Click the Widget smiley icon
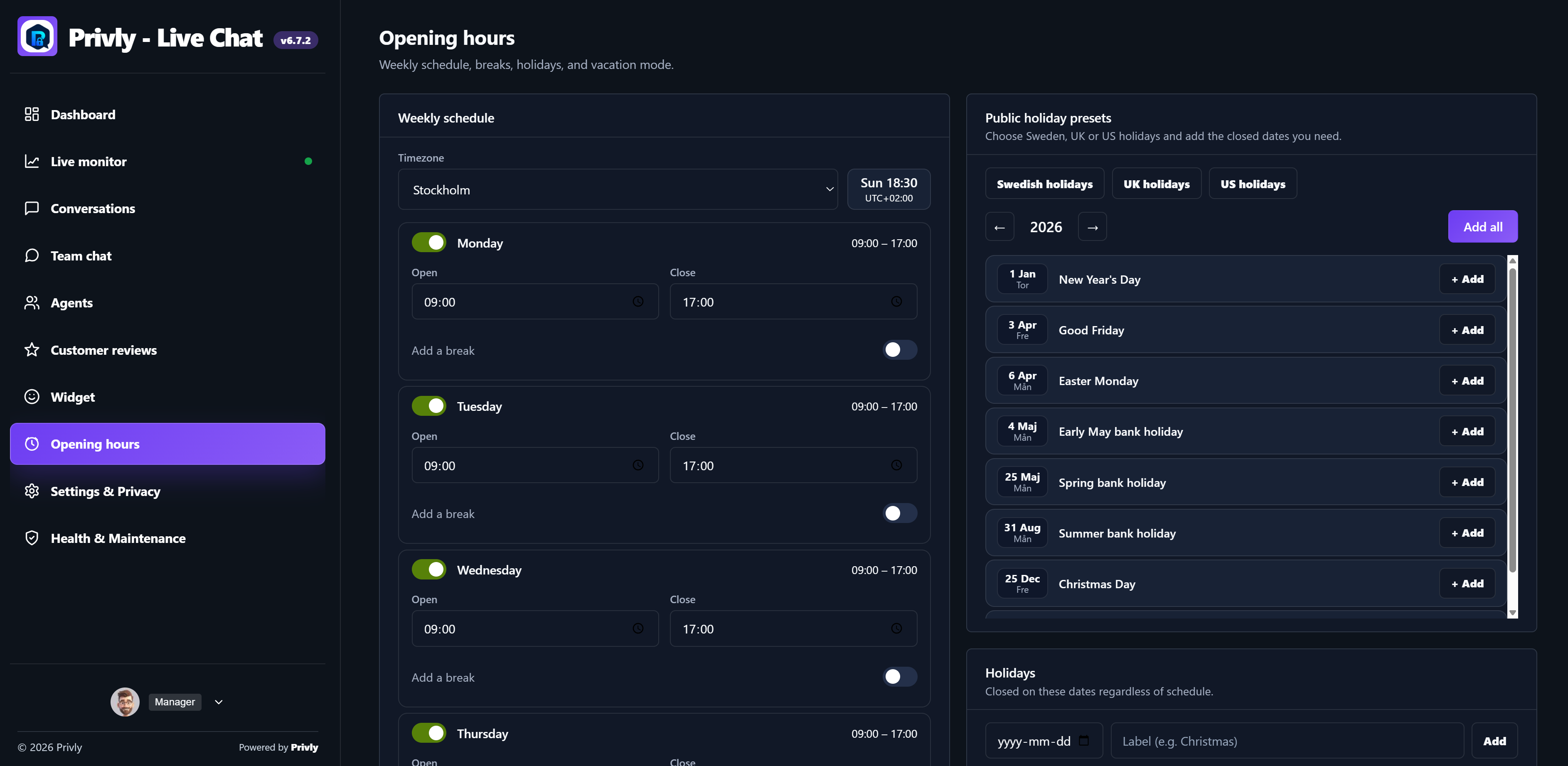 pyautogui.click(x=32, y=397)
